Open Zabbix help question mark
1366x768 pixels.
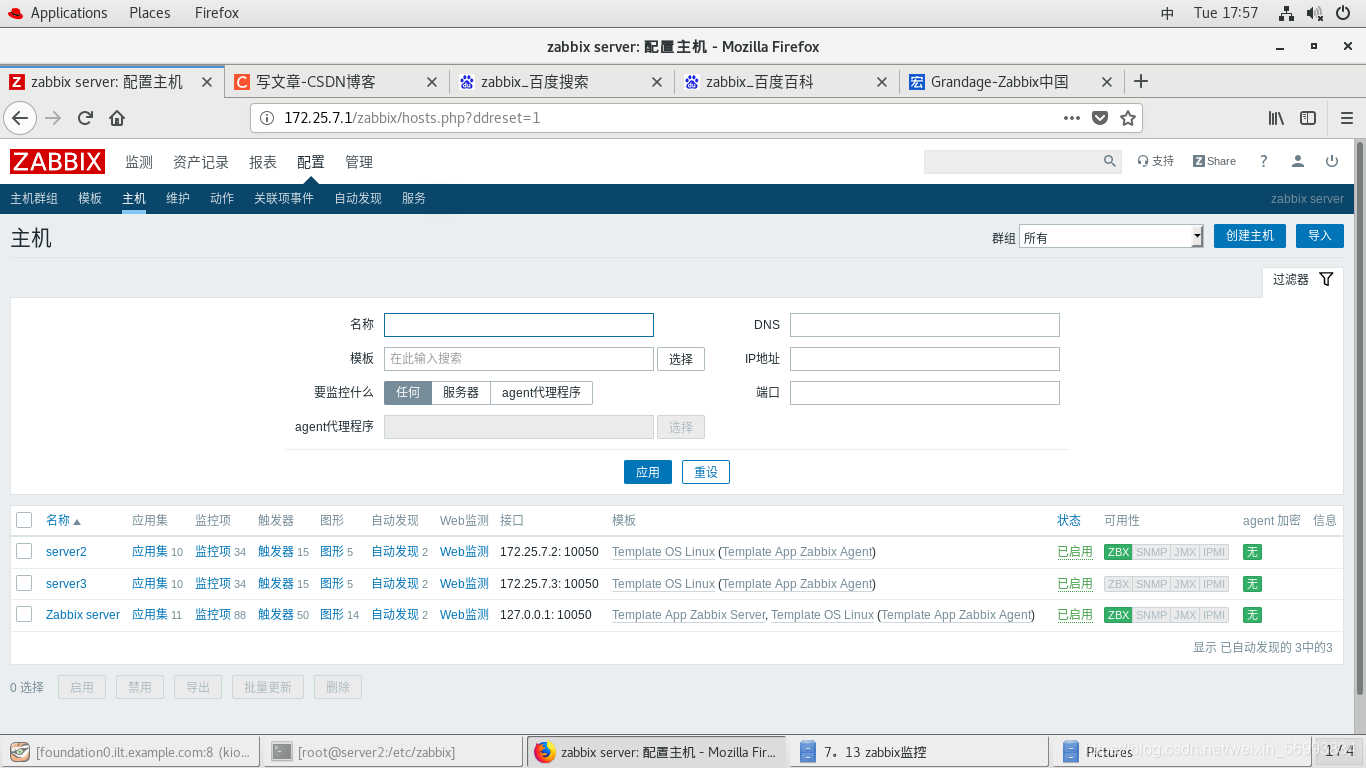pos(1264,161)
